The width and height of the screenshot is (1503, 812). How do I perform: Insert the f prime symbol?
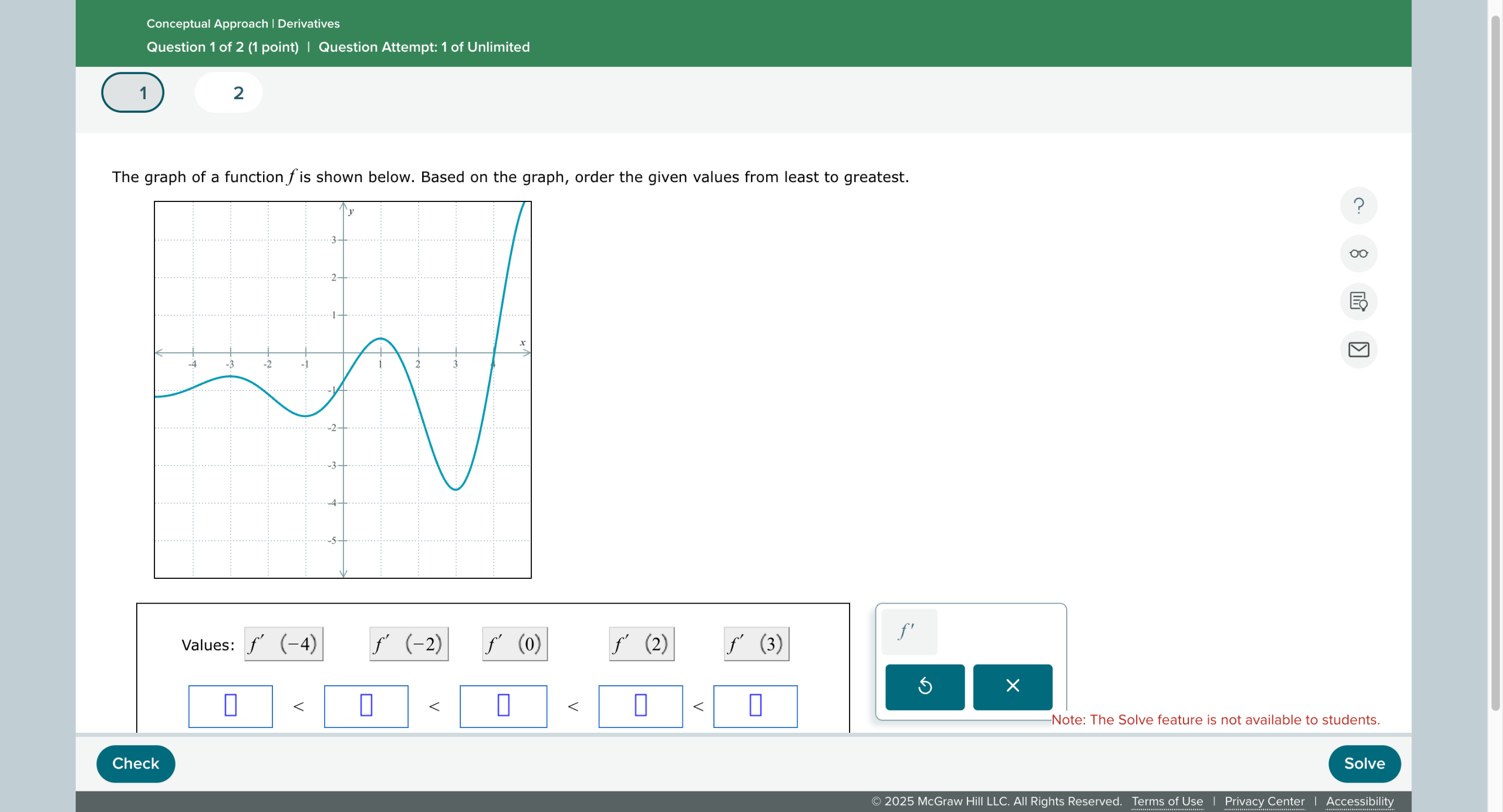[x=908, y=632]
